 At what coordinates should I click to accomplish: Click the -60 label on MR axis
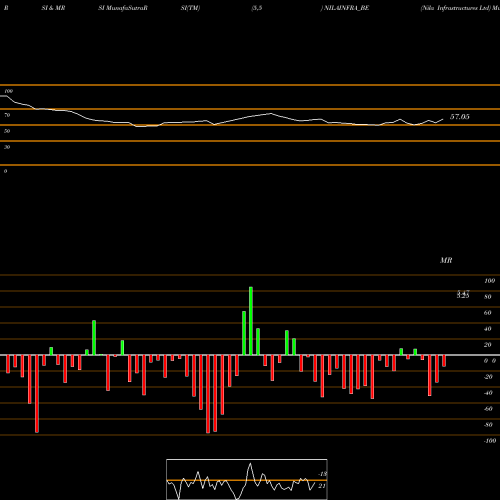click(488, 409)
